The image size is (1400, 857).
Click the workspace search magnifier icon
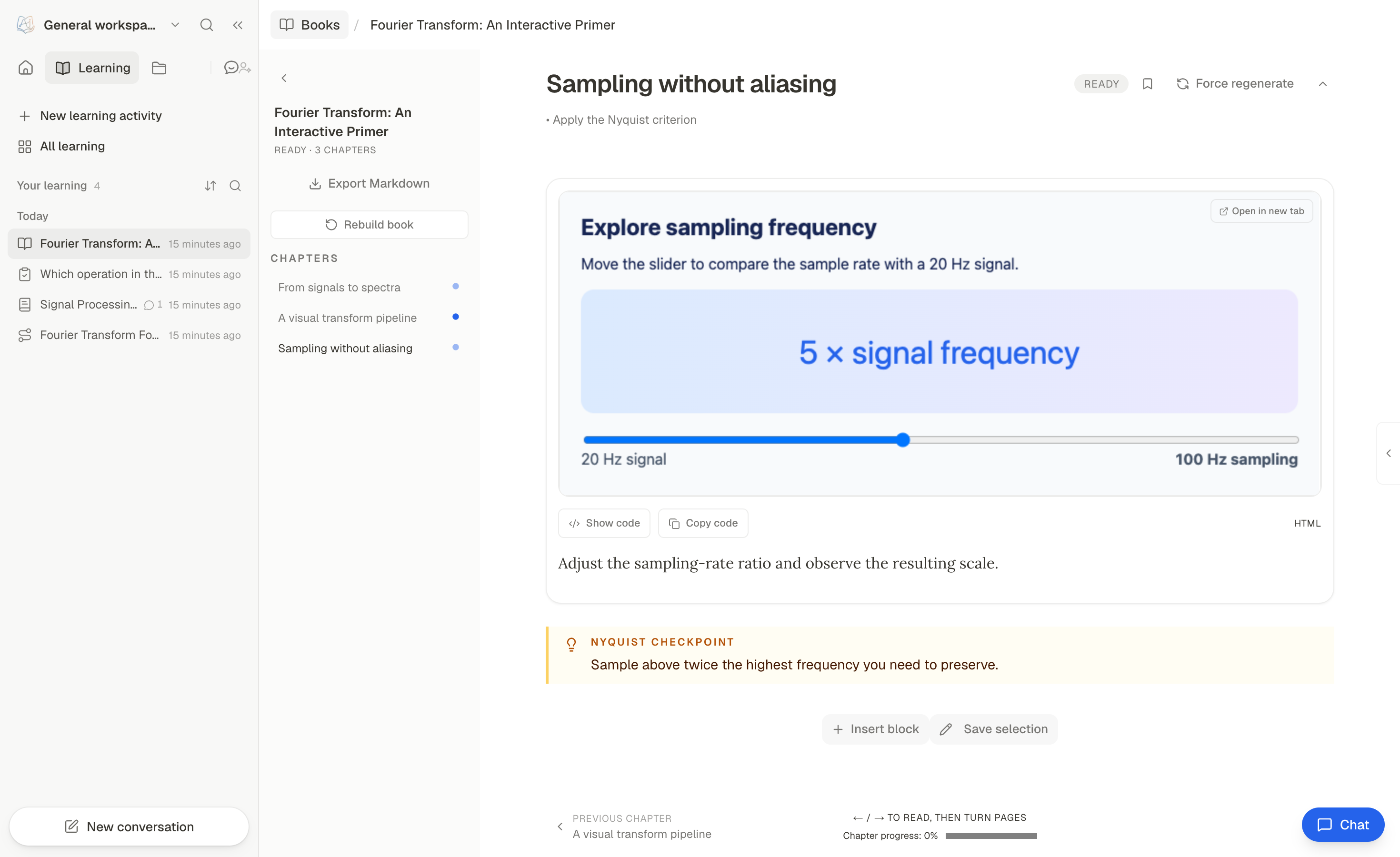pos(207,25)
